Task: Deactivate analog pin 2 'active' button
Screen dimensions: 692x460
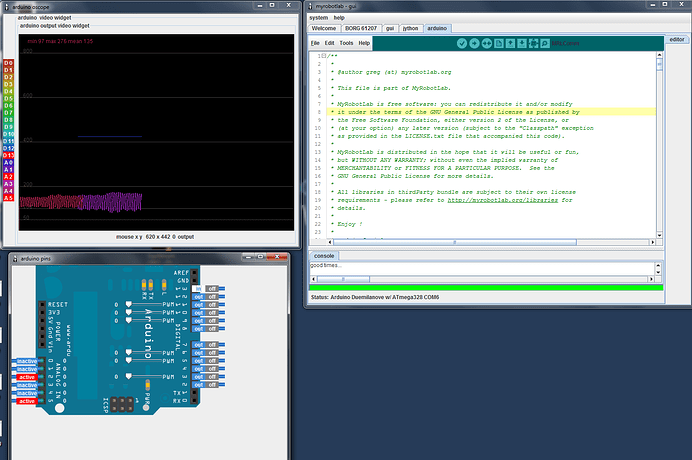Action: (x=27, y=377)
